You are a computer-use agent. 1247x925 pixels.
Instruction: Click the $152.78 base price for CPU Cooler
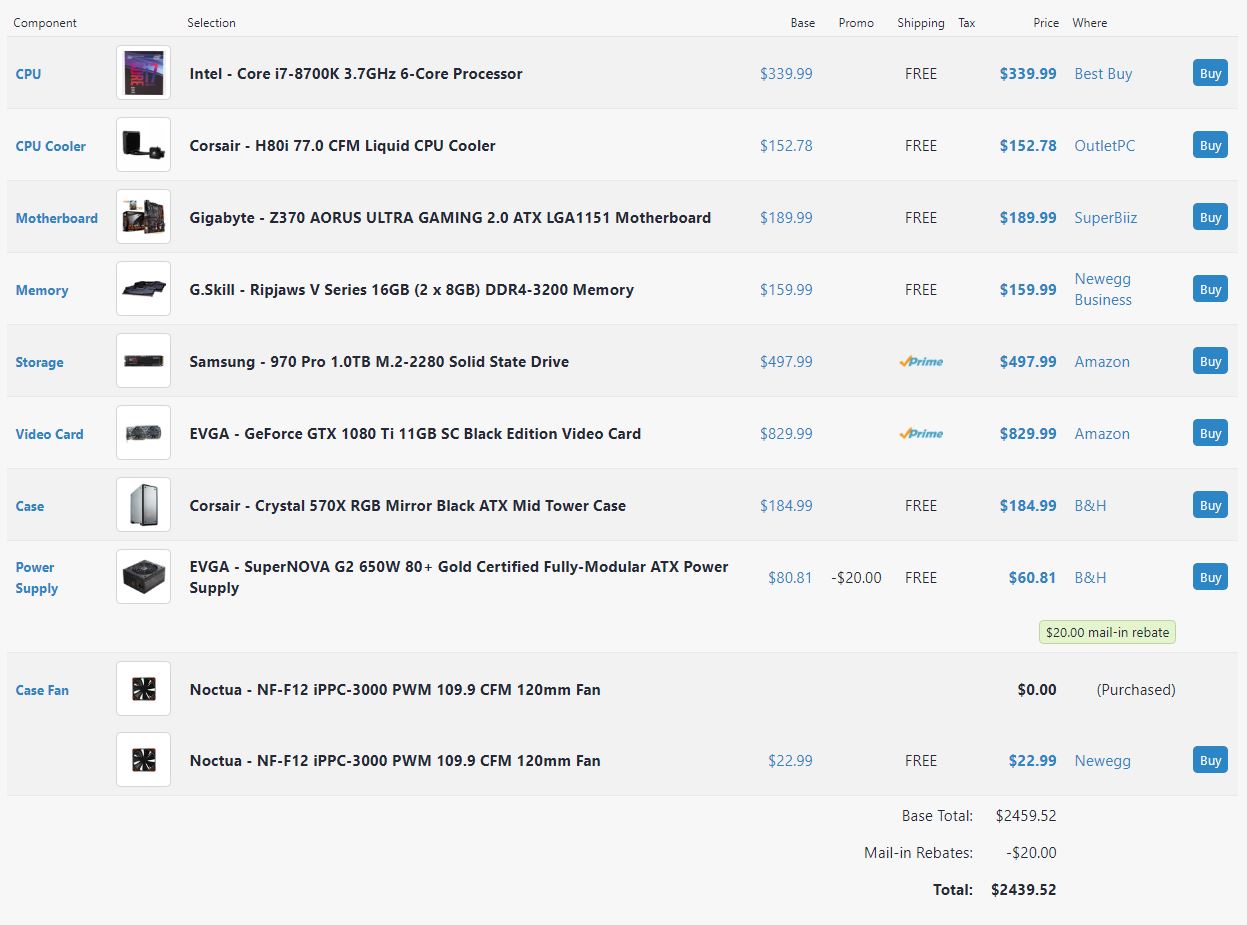(786, 145)
